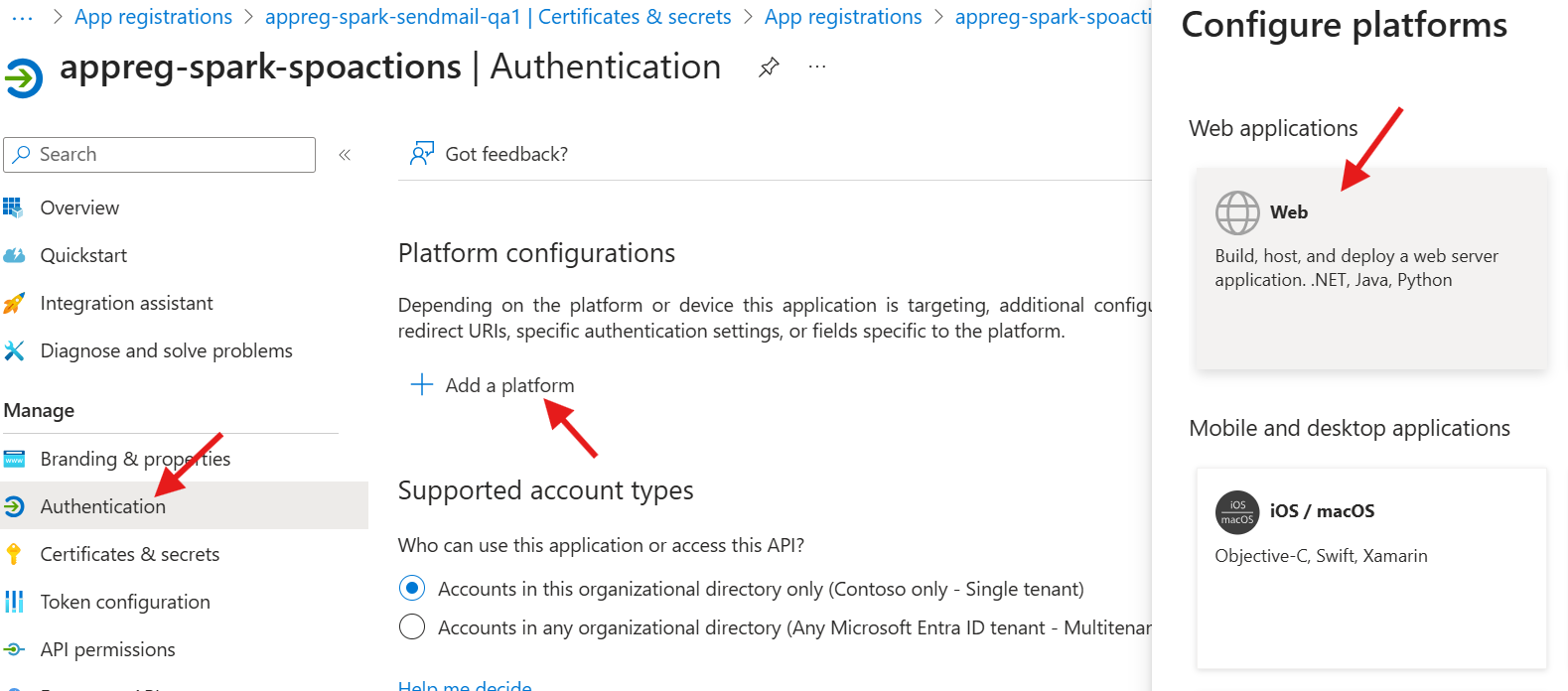Click the Got feedback icon
This screenshot has width=1568, height=691.
422,154
